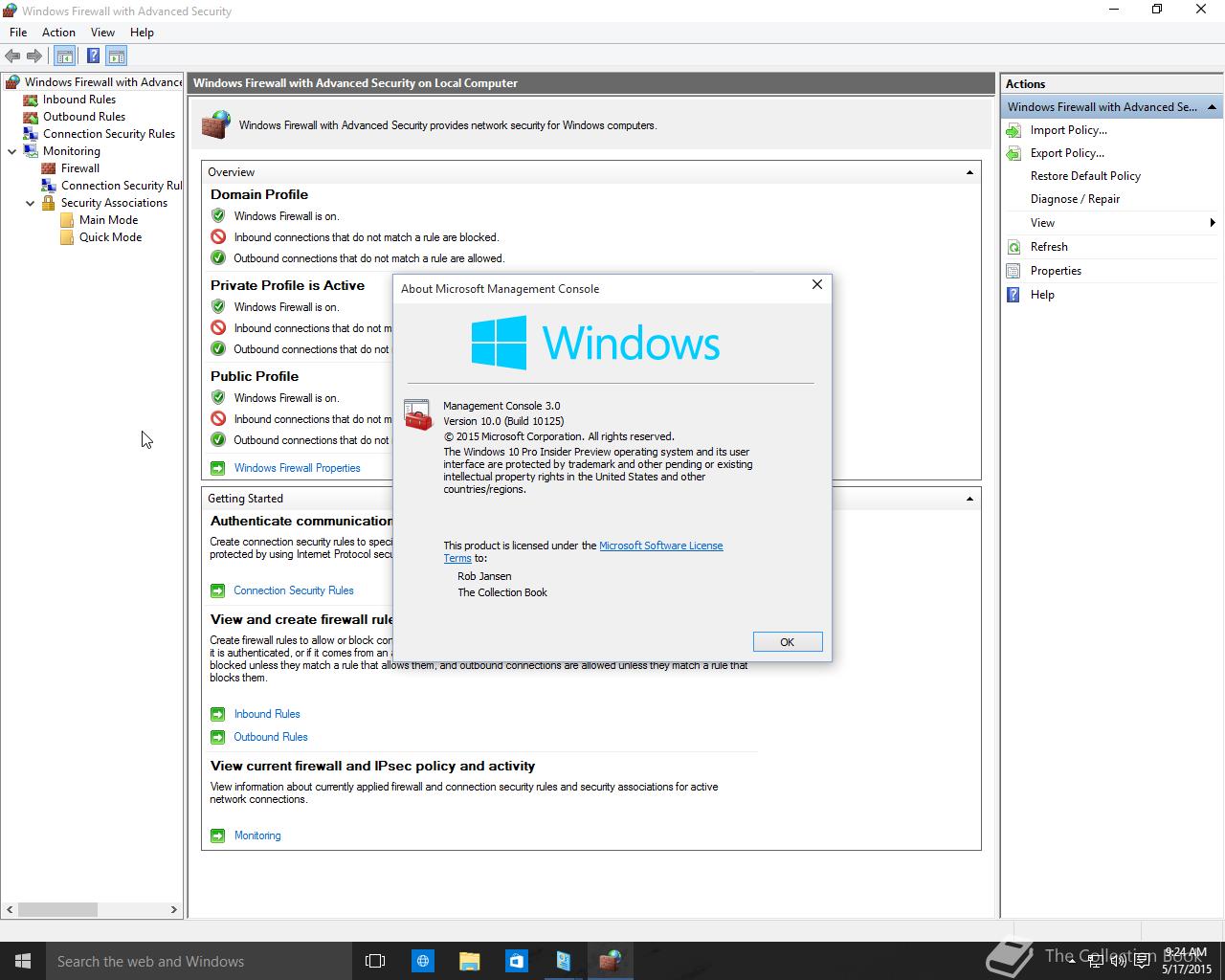Open Properties from the Actions pane
Viewport: 1225px width, 980px height.
pyautogui.click(x=1056, y=271)
